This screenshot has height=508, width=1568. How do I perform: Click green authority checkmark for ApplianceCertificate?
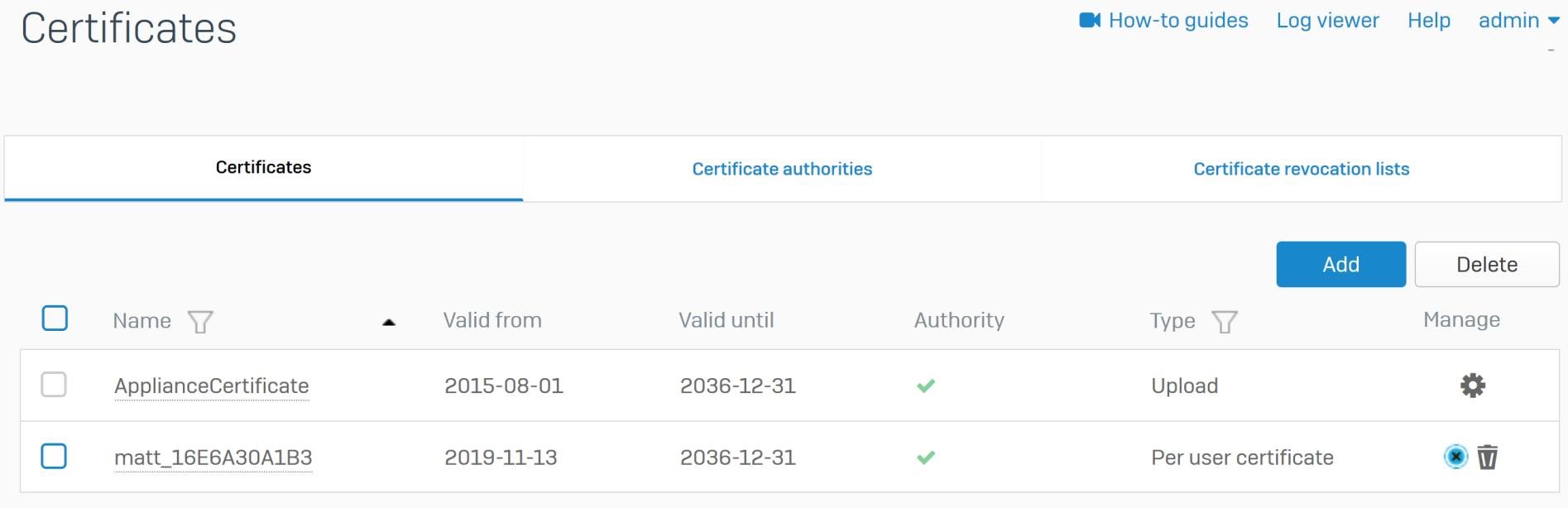click(926, 386)
